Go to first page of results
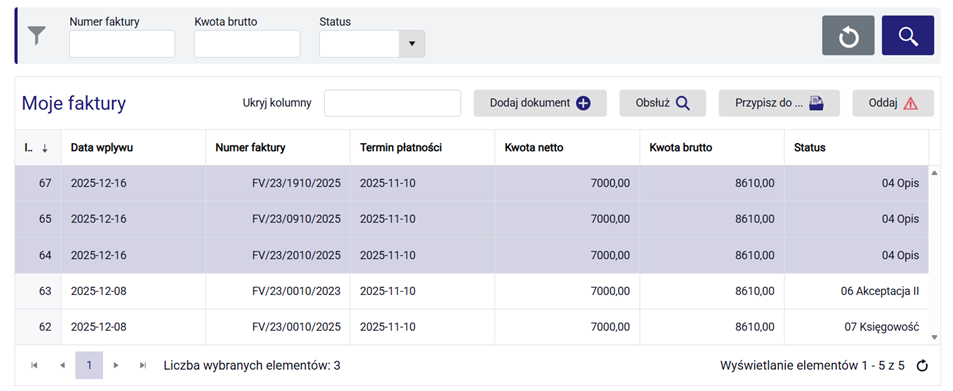Image resolution: width=953 pixels, height=391 pixels. 34,365
